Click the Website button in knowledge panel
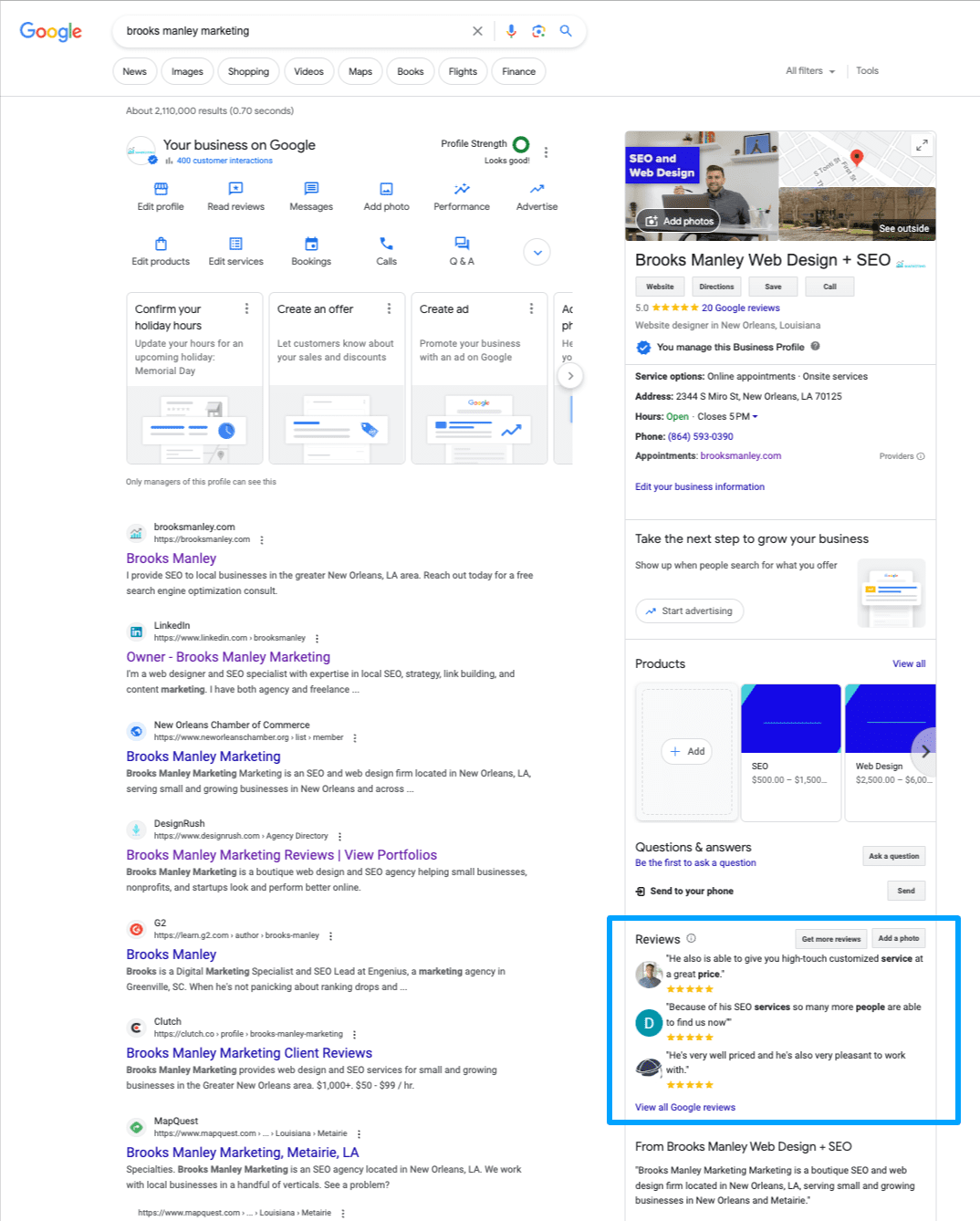The image size is (980, 1221). coord(660,287)
